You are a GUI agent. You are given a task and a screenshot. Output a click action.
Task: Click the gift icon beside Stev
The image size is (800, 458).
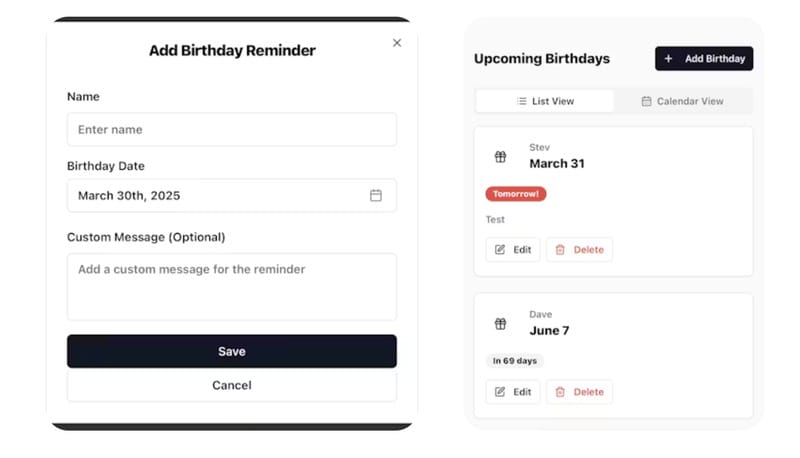500,157
